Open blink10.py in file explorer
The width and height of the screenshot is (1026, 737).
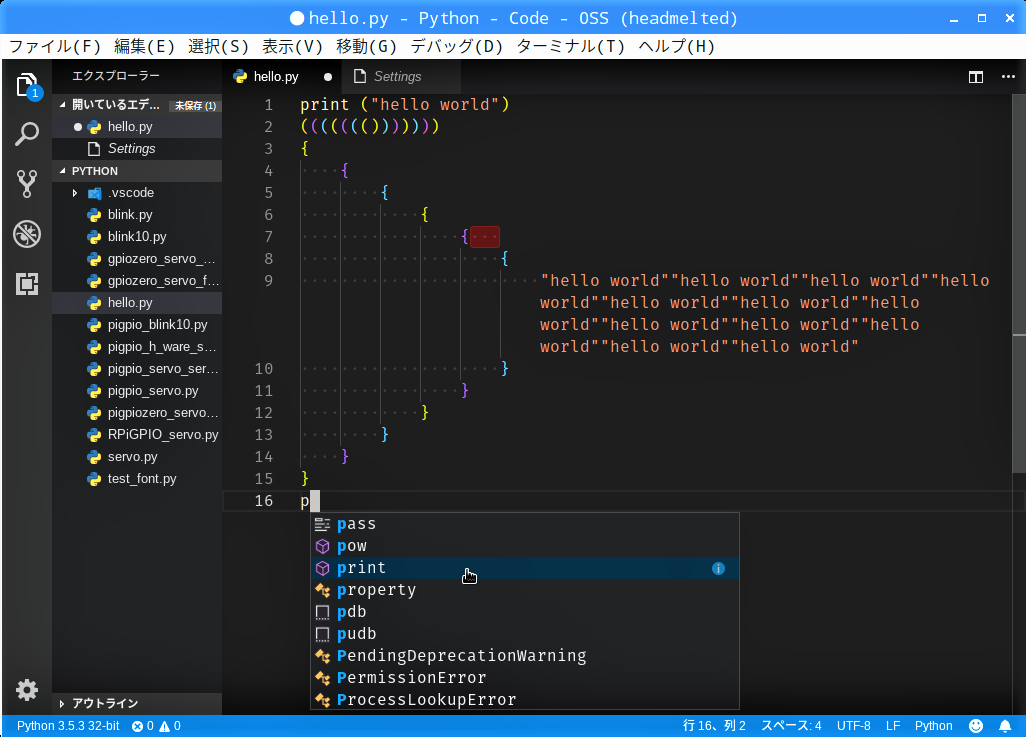point(137,237)
